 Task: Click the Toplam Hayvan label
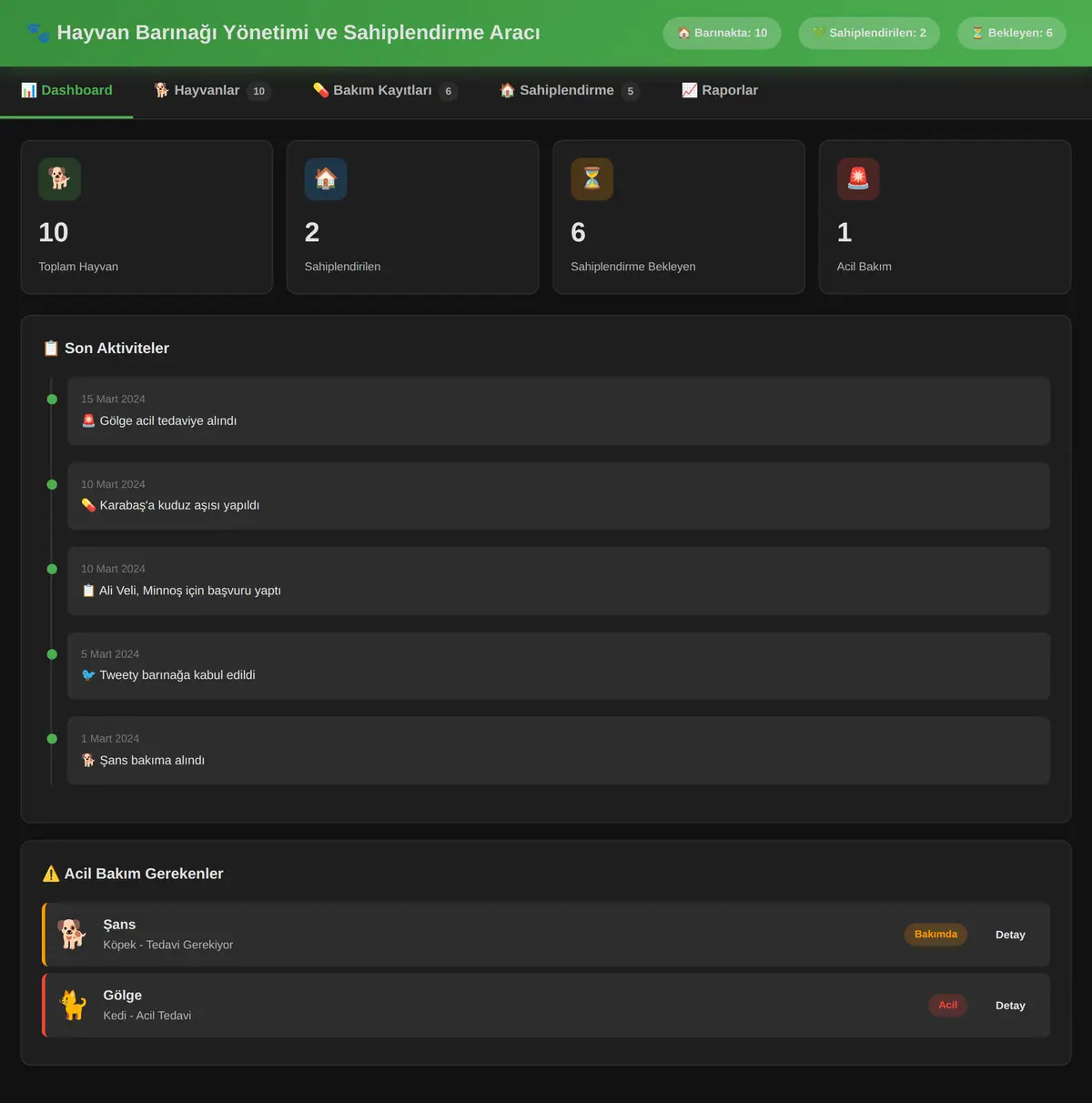coord(78,267)
